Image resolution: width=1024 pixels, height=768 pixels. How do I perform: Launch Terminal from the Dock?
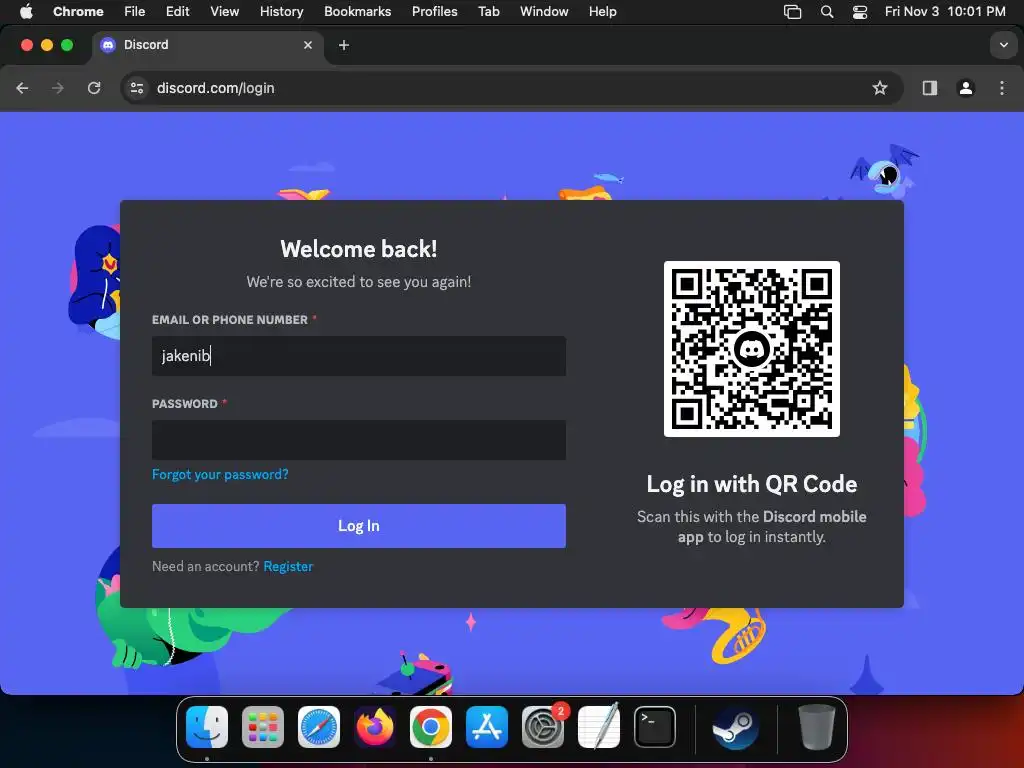tap(654, 727)
